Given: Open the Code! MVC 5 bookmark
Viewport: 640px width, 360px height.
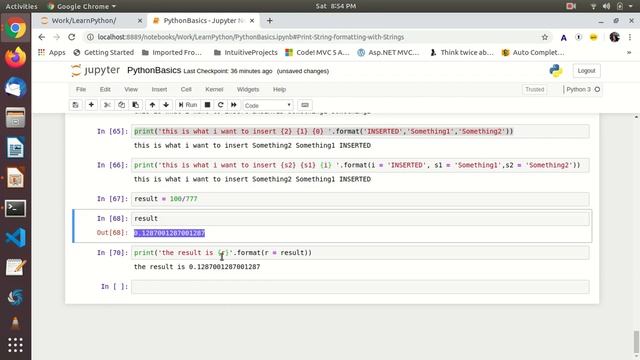Looking at the screenshot, I should pos(318,52).
